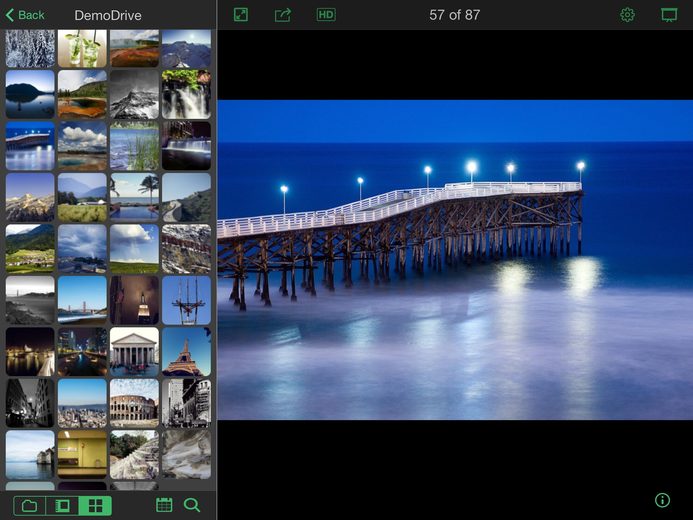Select the Eiffel Tower thumbnail
Viewport: 693px width, 520px height.
coord(186,352)
